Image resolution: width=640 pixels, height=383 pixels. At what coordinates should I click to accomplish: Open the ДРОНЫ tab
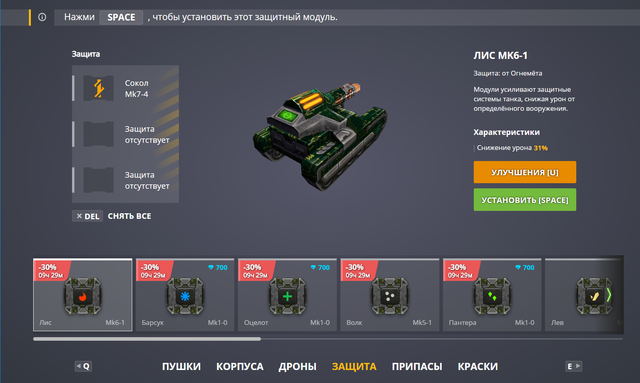click(x=298, y=366)
